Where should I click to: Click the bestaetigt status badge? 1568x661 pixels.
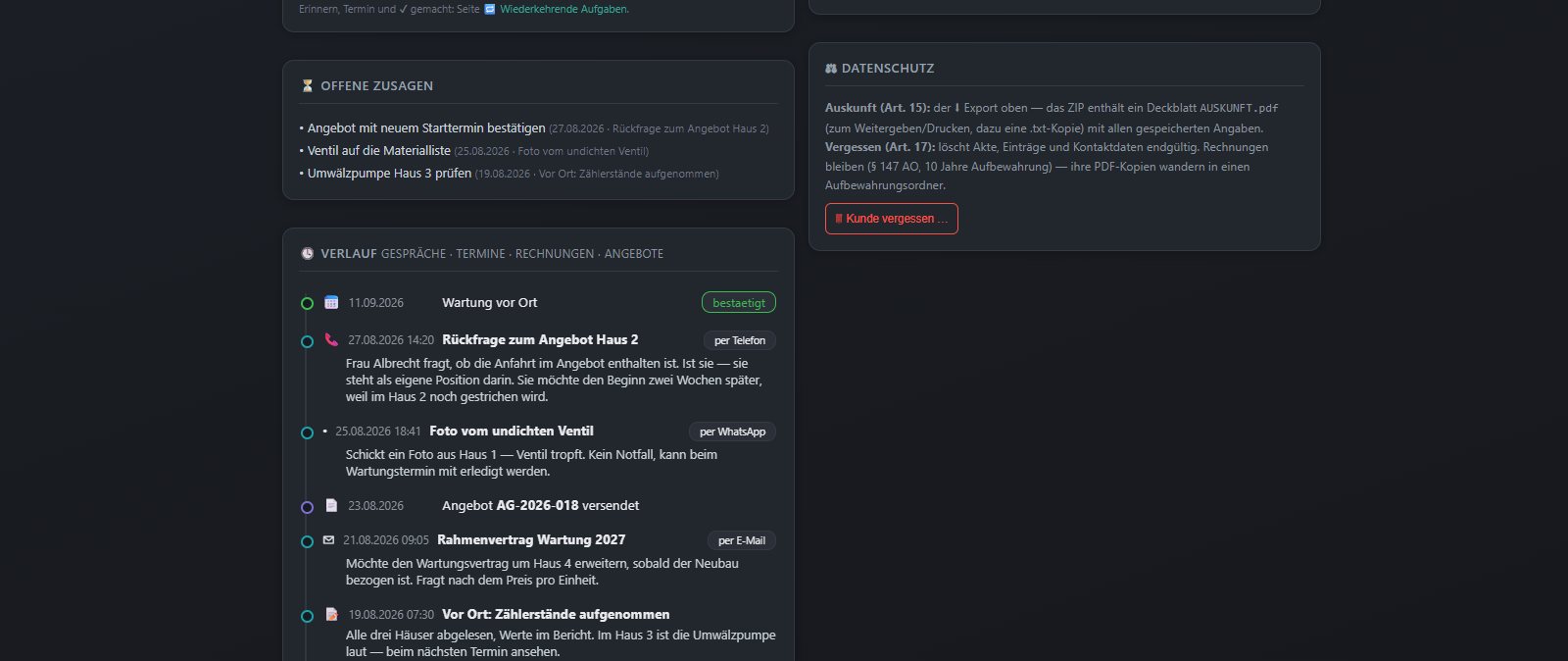tap(739, 303)
